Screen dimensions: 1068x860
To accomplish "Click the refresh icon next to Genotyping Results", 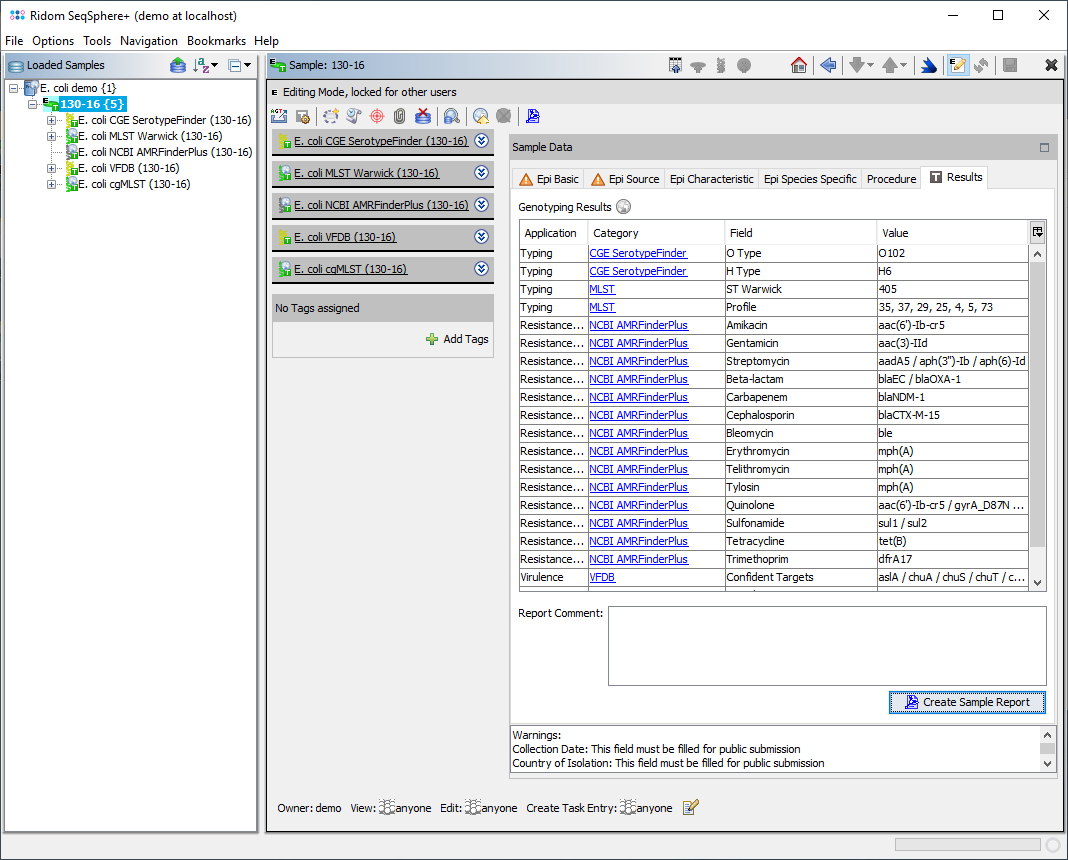I will click(x=624, y=207).
